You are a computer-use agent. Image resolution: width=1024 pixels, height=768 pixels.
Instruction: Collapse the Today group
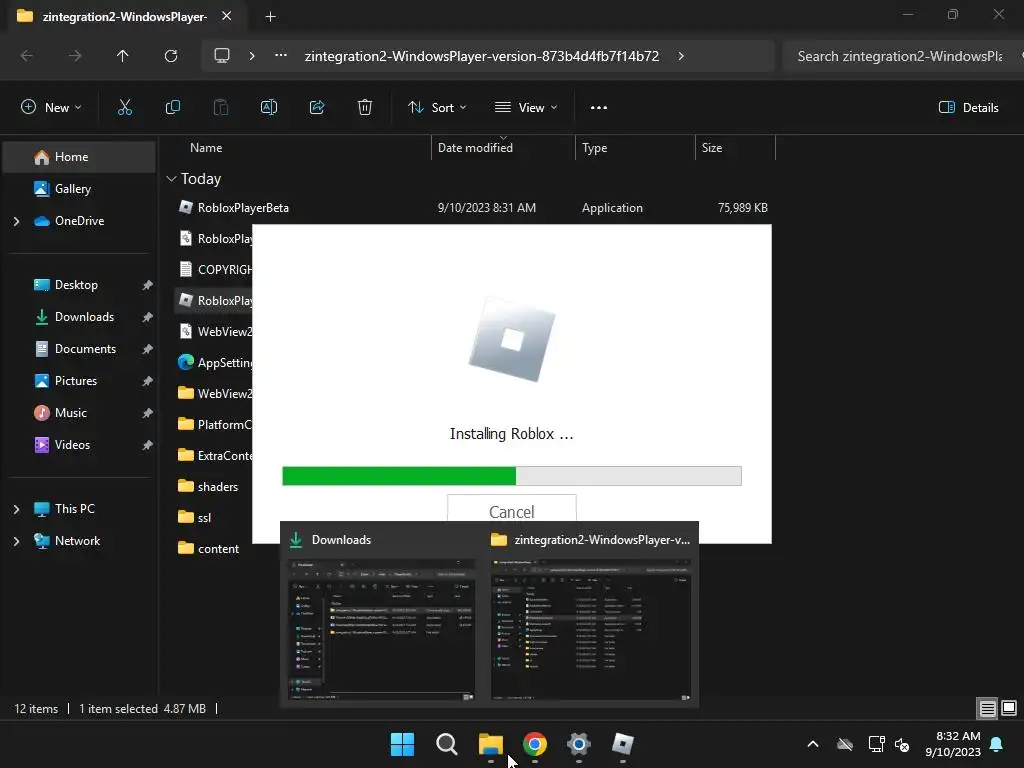point(172,179)
